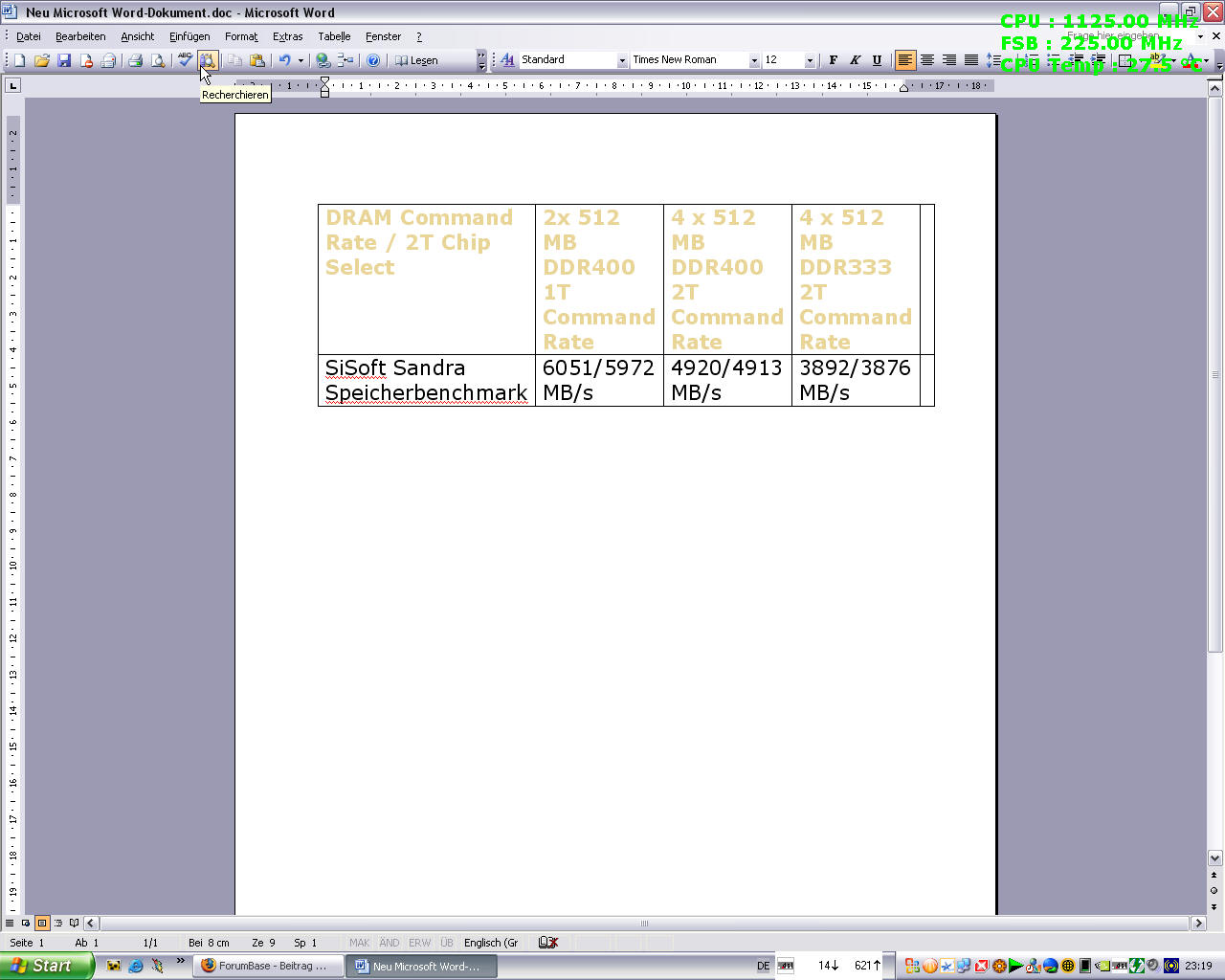This screenshot has height=980, width=1225.
Task: Toggle underline (U) formatting
Action: tap(877, 60)
